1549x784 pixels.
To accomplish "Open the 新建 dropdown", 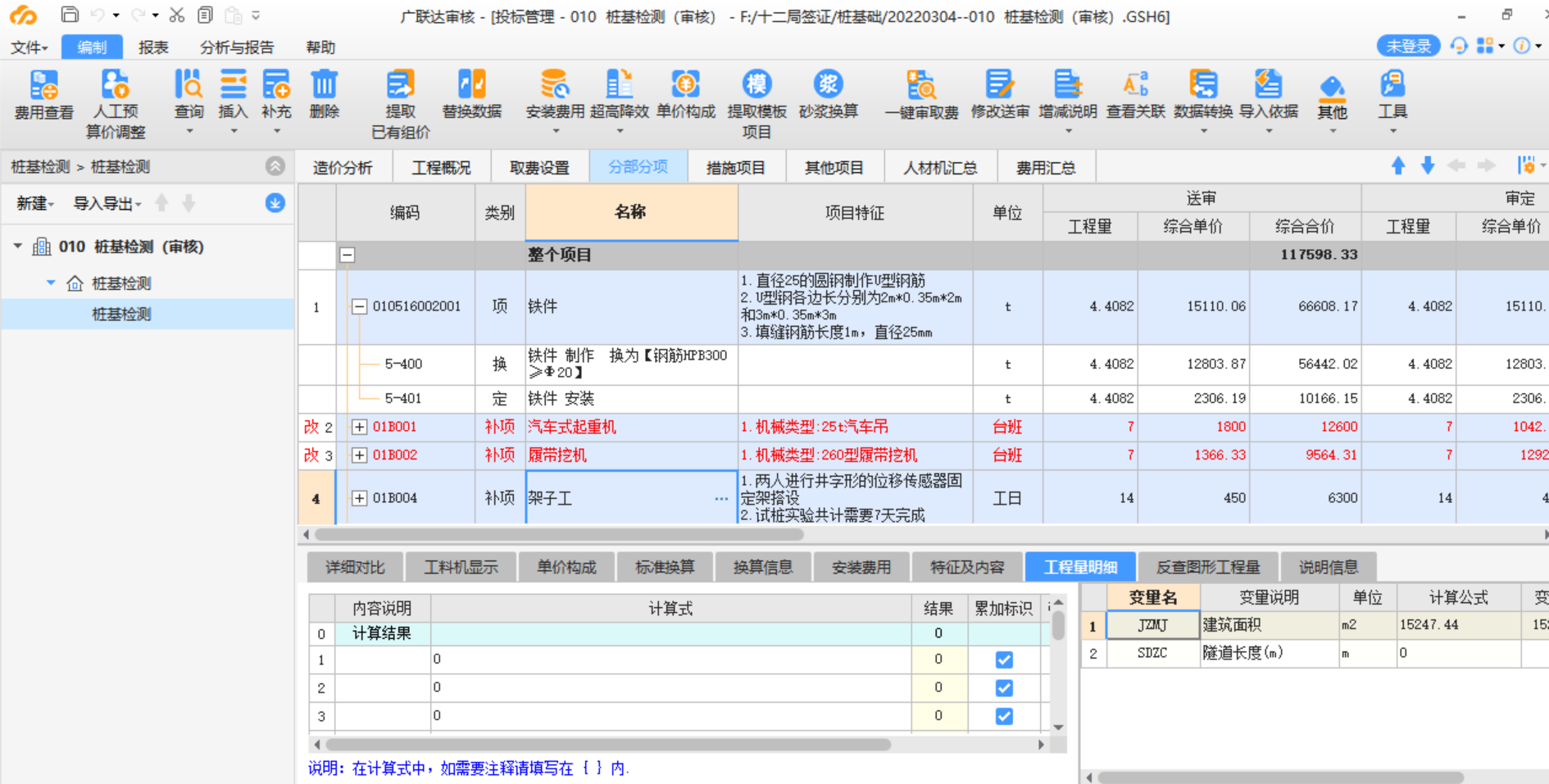I will click(x=35, y=203).
